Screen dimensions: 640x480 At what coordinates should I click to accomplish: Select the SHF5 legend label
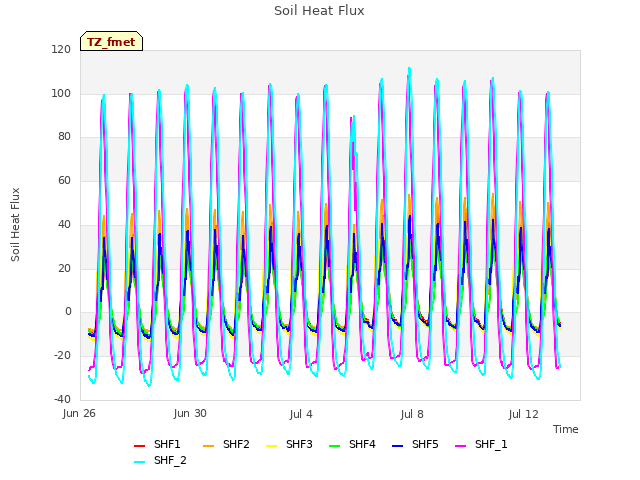click(425, 444)
